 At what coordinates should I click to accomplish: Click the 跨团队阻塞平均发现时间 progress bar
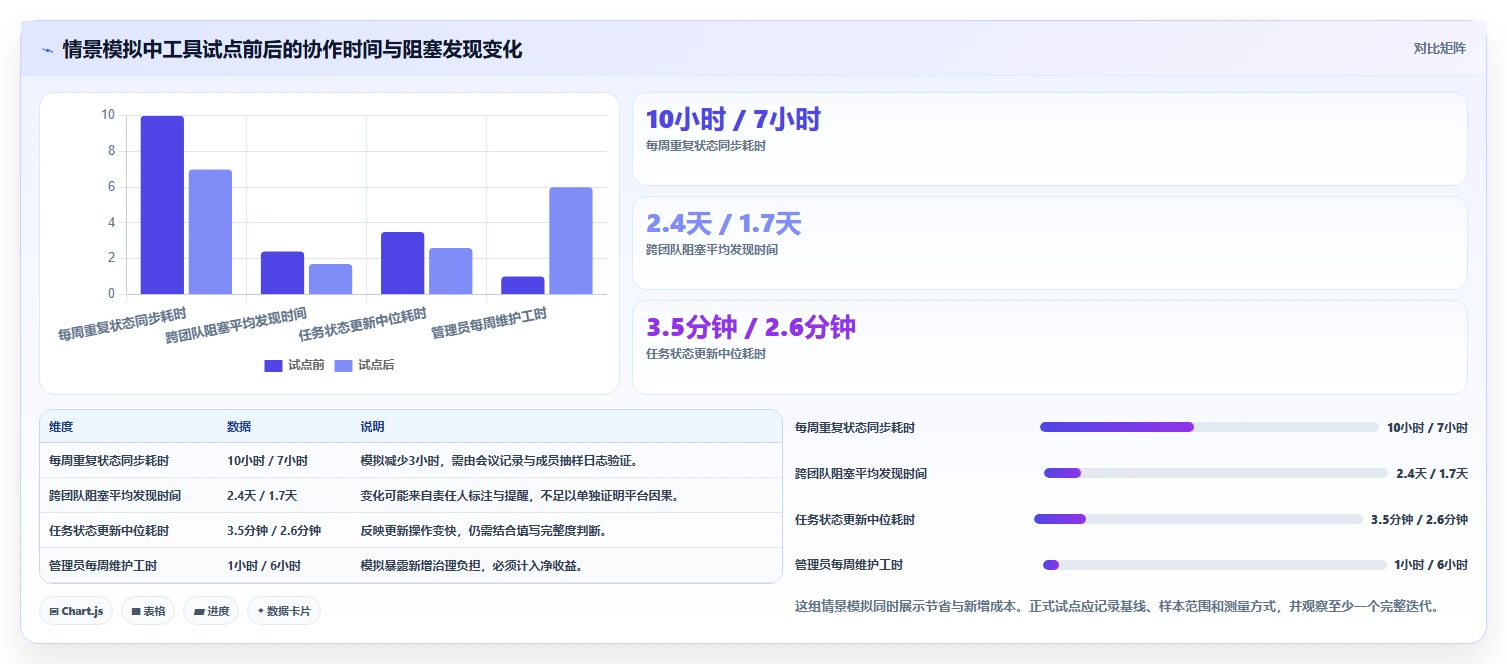pyautogui.click(x=1216, y=473)
